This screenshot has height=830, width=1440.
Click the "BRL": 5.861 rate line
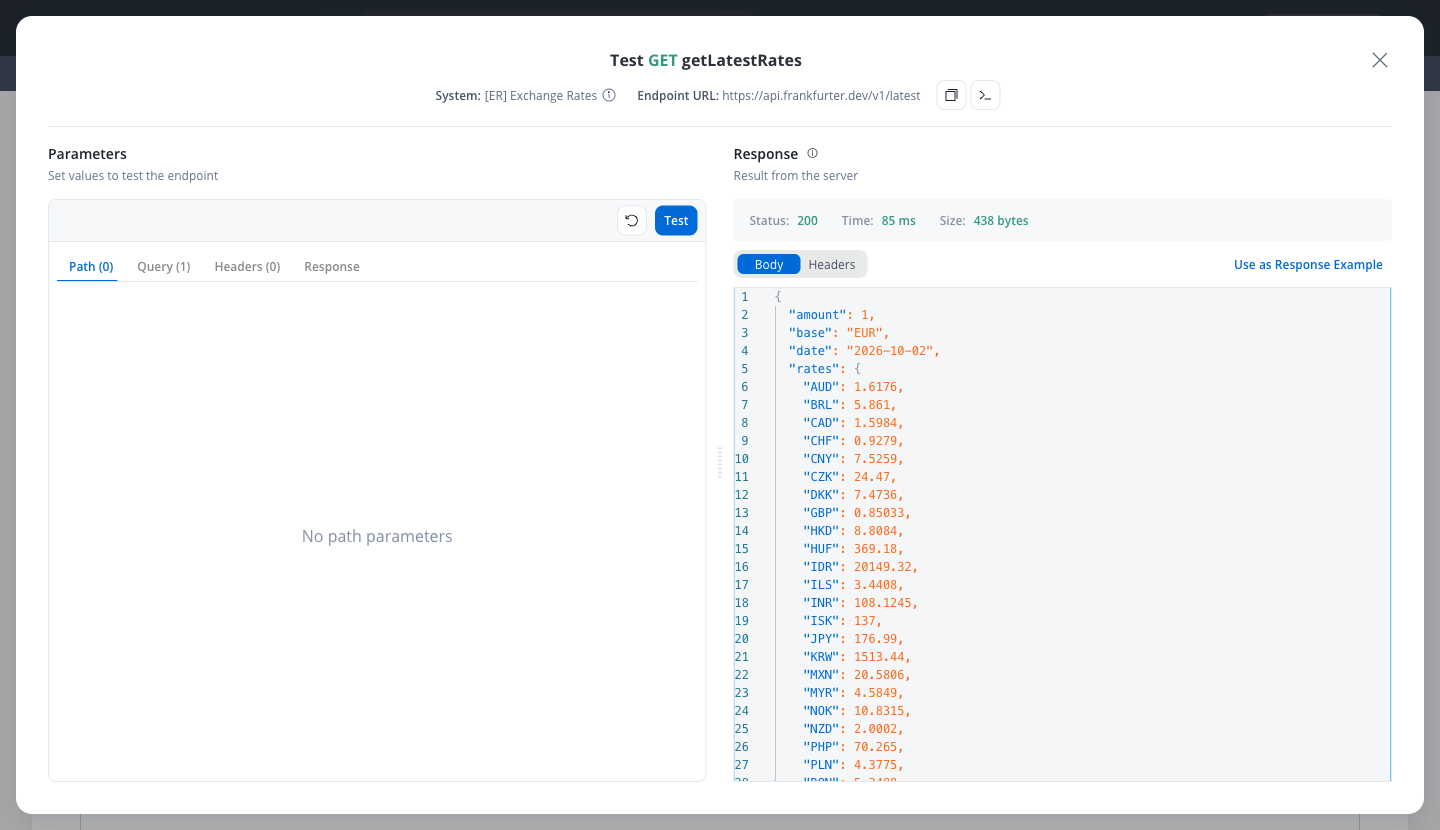[849, 405]
